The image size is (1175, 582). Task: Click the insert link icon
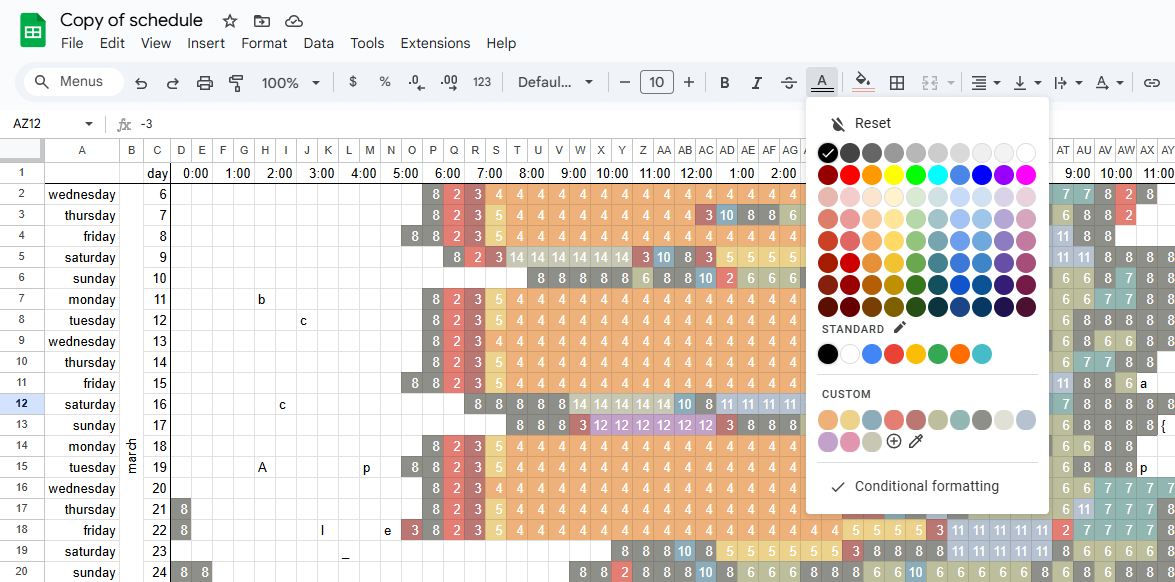pos(1151,83)
